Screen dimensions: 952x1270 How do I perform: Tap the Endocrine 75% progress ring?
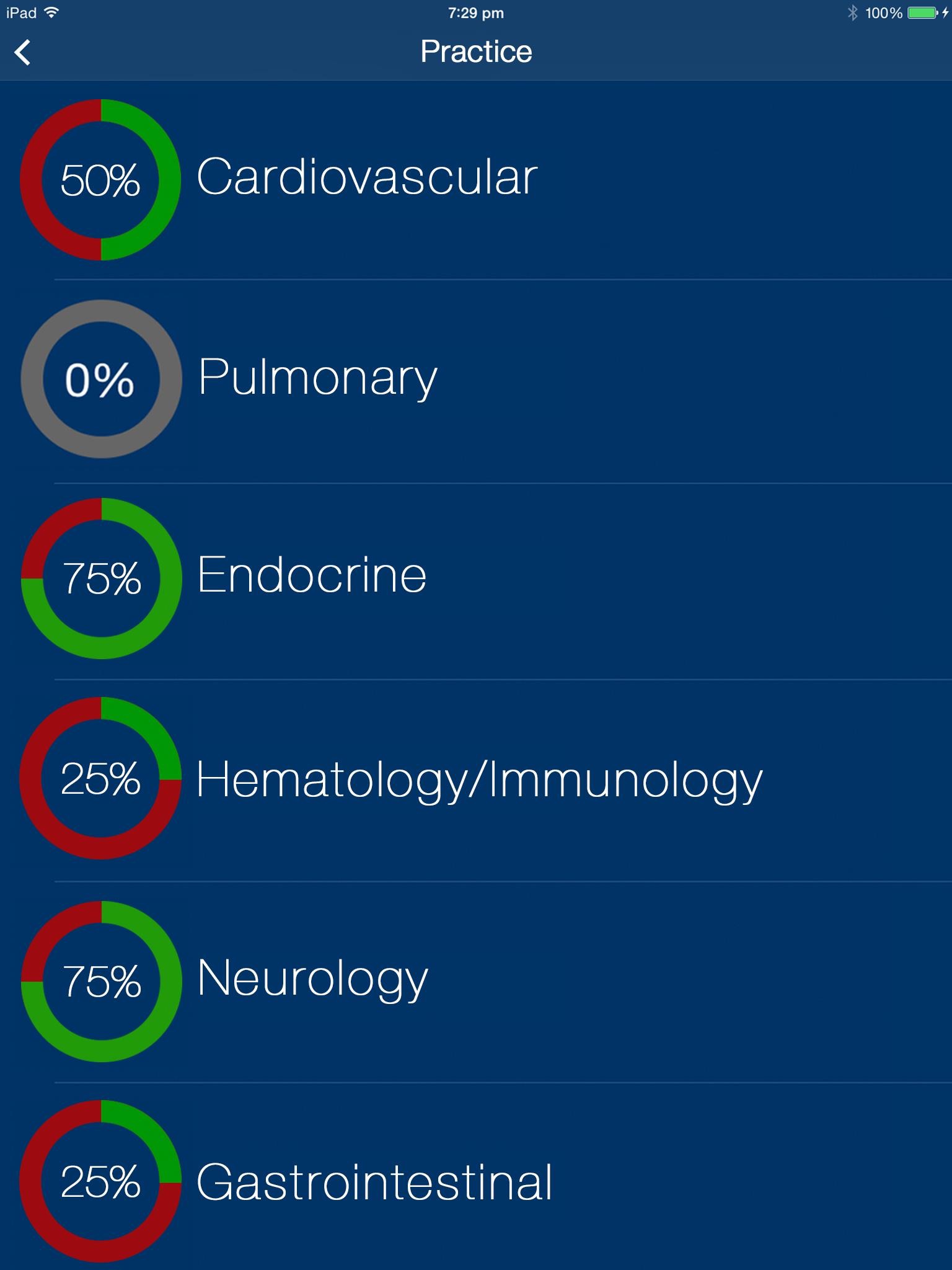tap(101, 578)
